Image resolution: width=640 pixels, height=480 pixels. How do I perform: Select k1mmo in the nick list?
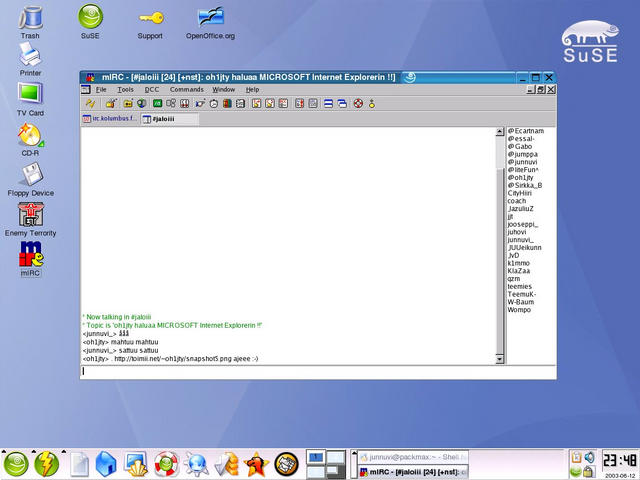coord(518,263)
